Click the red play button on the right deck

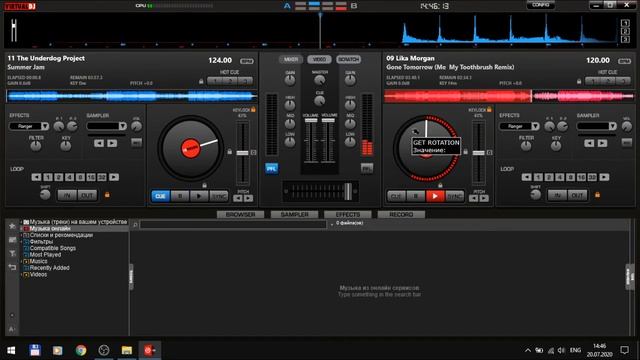(x=435, y=196)
